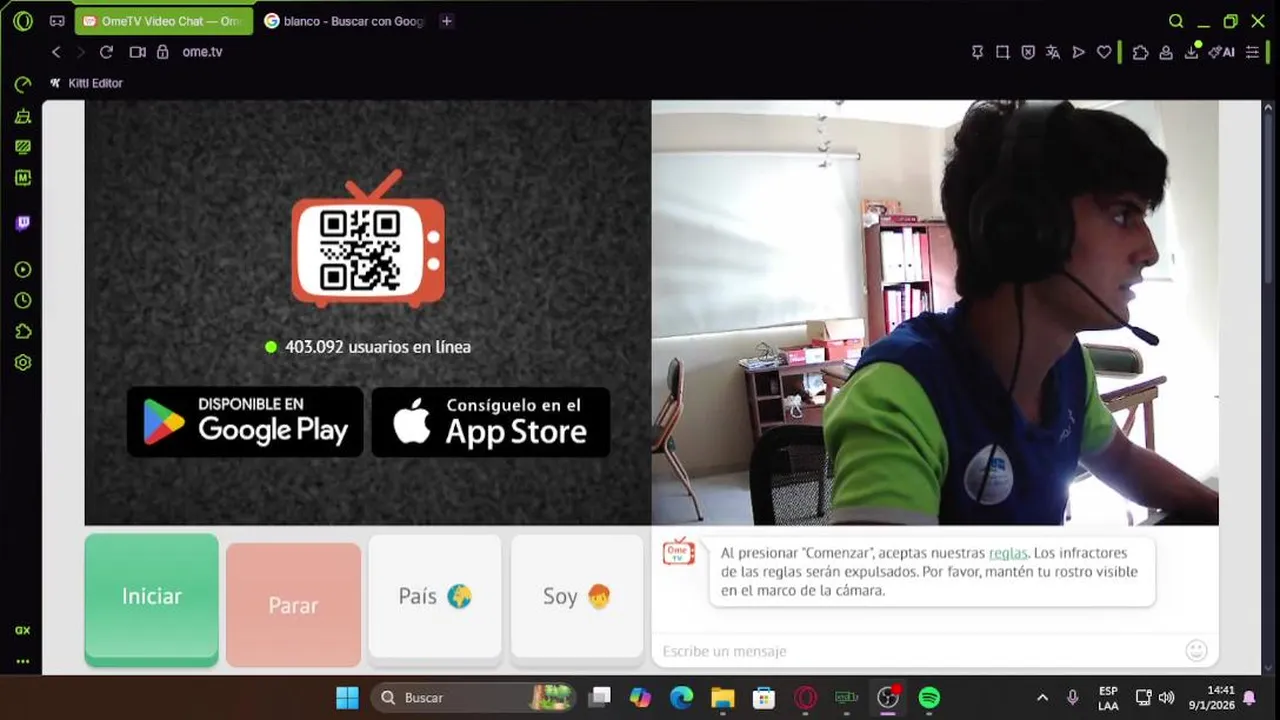Click the OmeTV QR code television logo
The width and height of the screenshot is (1280, 720).
(368, 238)
